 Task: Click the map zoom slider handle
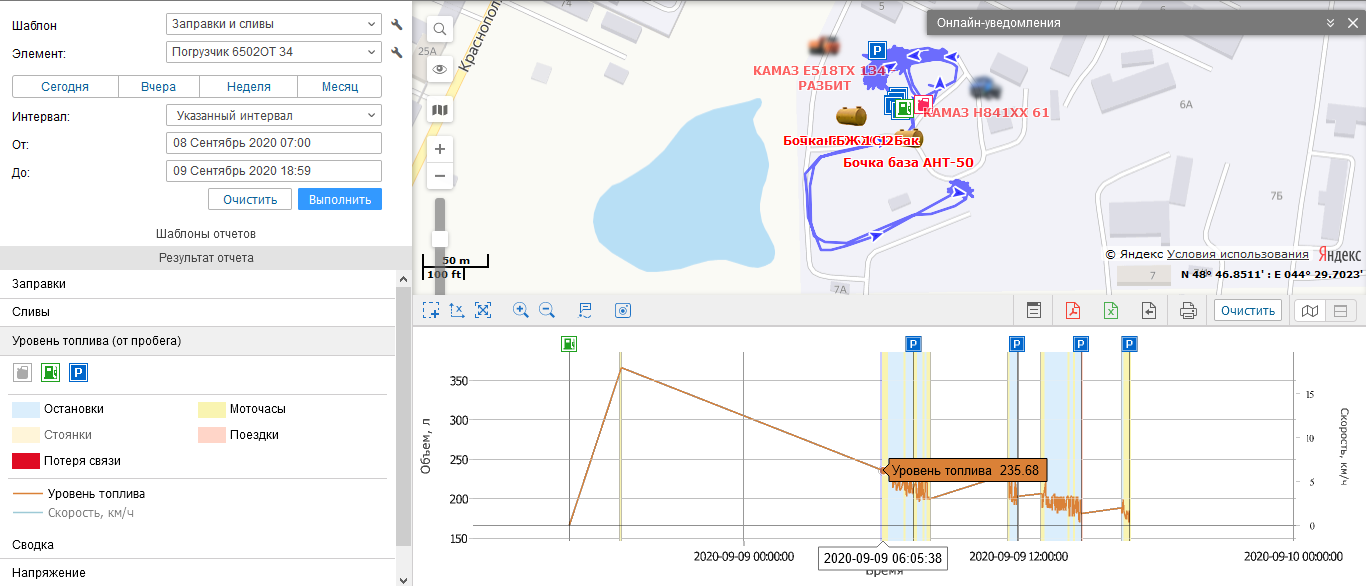point(439,238)
